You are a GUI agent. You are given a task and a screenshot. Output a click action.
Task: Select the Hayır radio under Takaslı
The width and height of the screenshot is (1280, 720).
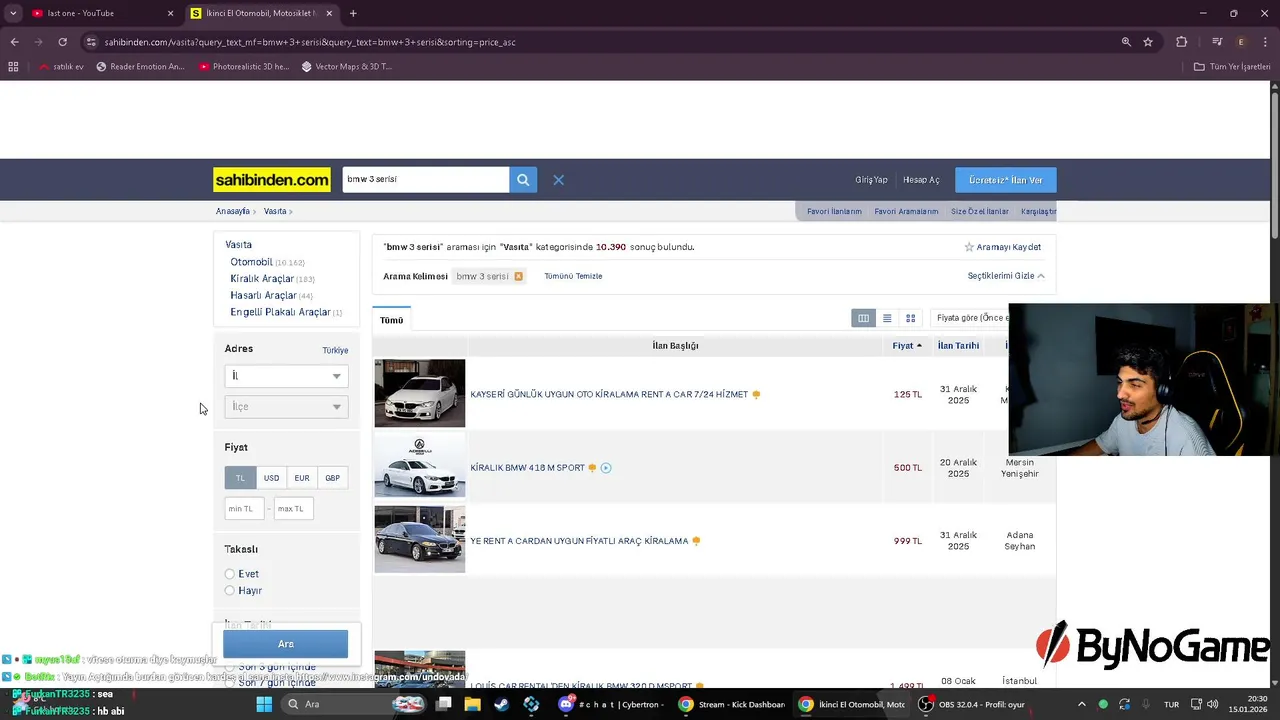click(230, 591)
